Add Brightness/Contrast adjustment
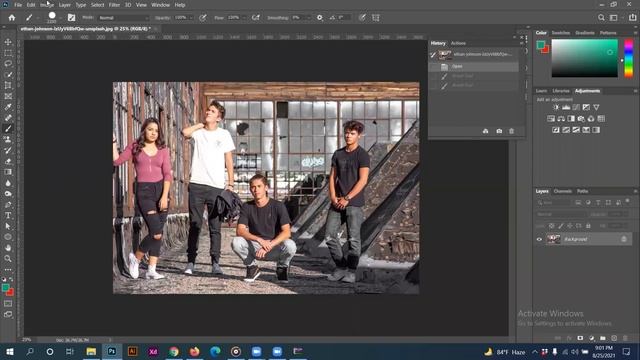This screenshot has height=360, width=640. 556,107
